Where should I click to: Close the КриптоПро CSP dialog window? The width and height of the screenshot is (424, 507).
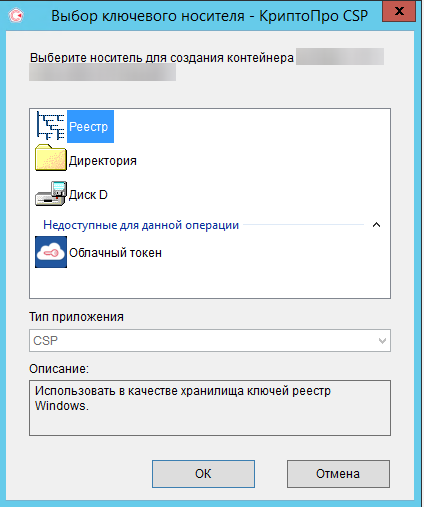pos(399,12)
